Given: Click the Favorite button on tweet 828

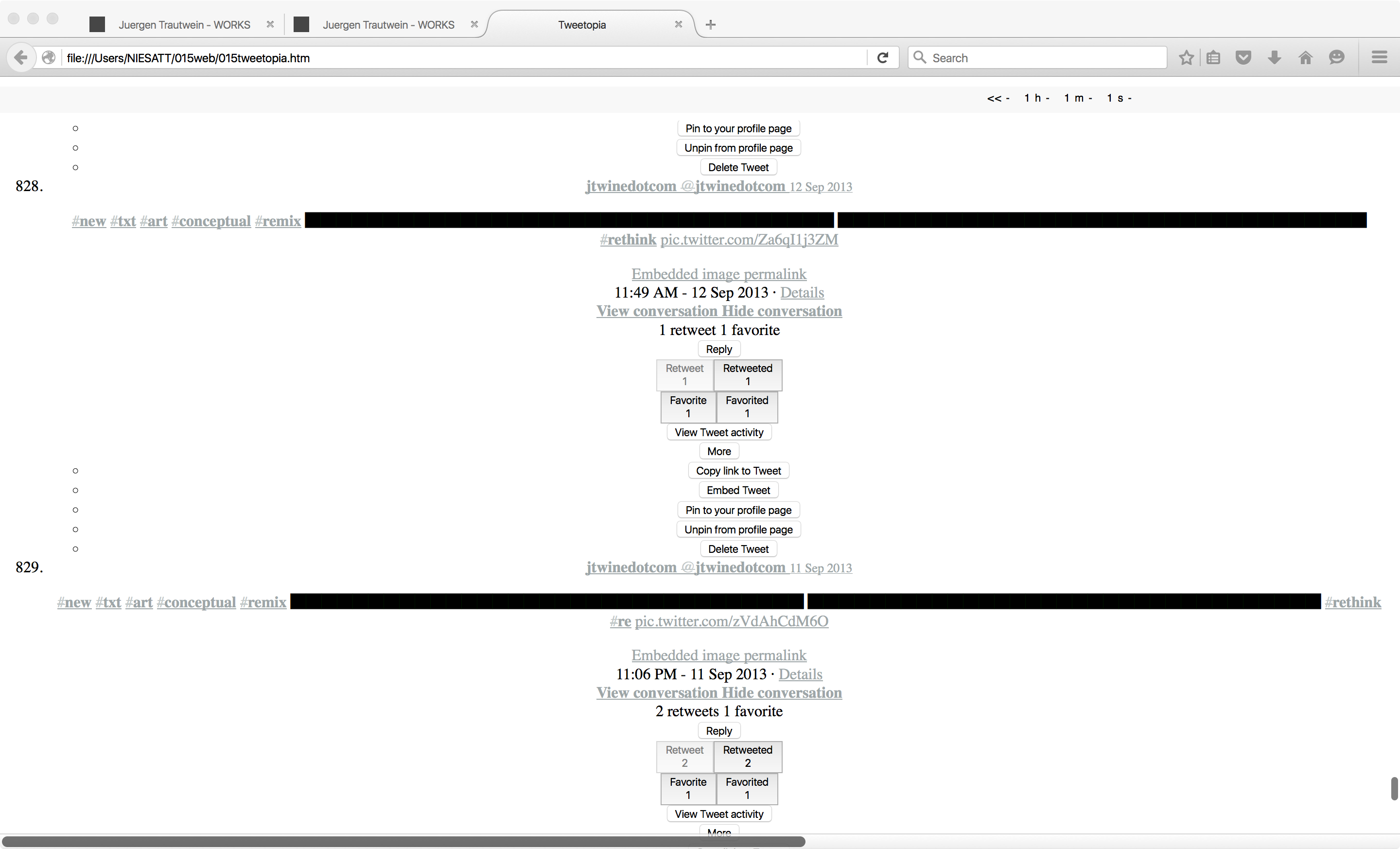Looking at the screenshot, I should coord(688,406).
